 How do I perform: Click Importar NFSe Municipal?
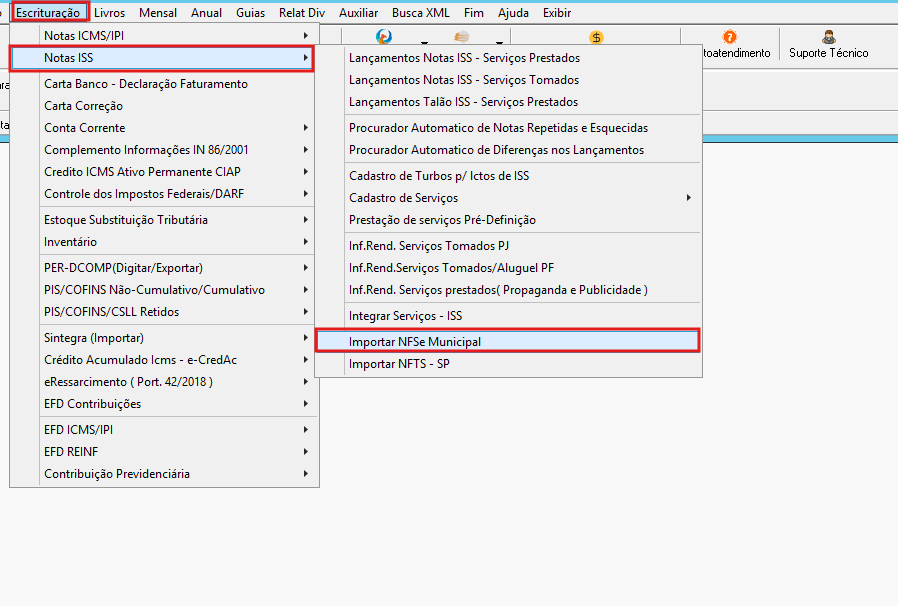[x=509, y=342]
